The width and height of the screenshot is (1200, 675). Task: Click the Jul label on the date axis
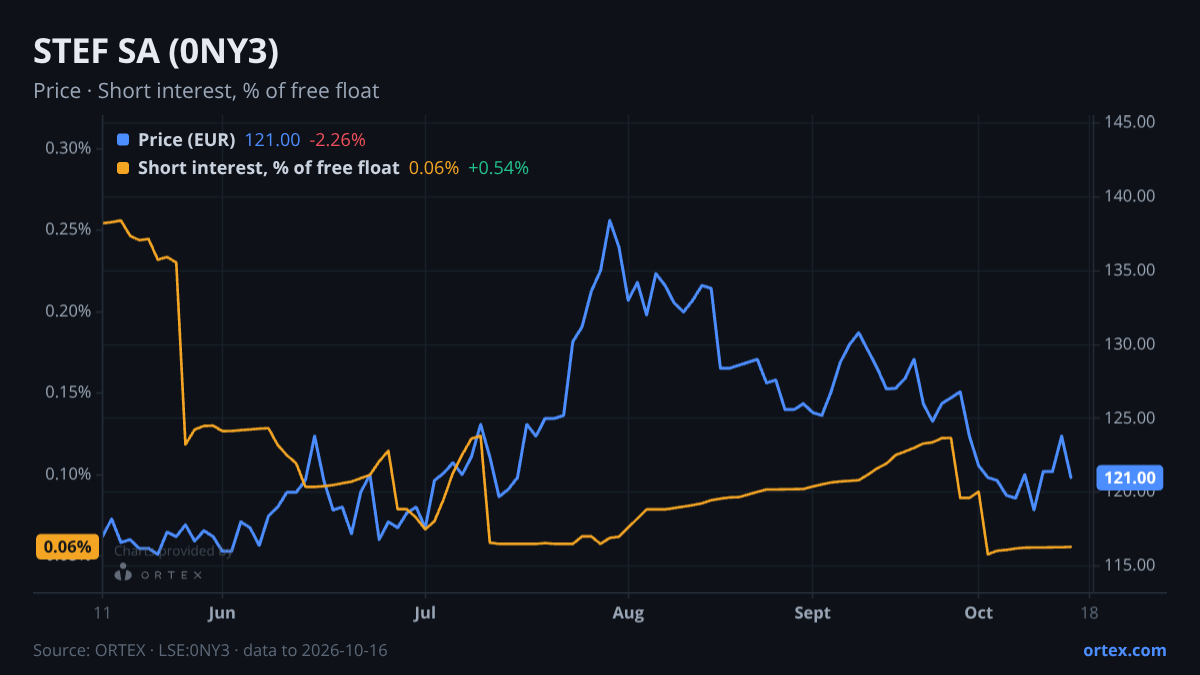425,613
